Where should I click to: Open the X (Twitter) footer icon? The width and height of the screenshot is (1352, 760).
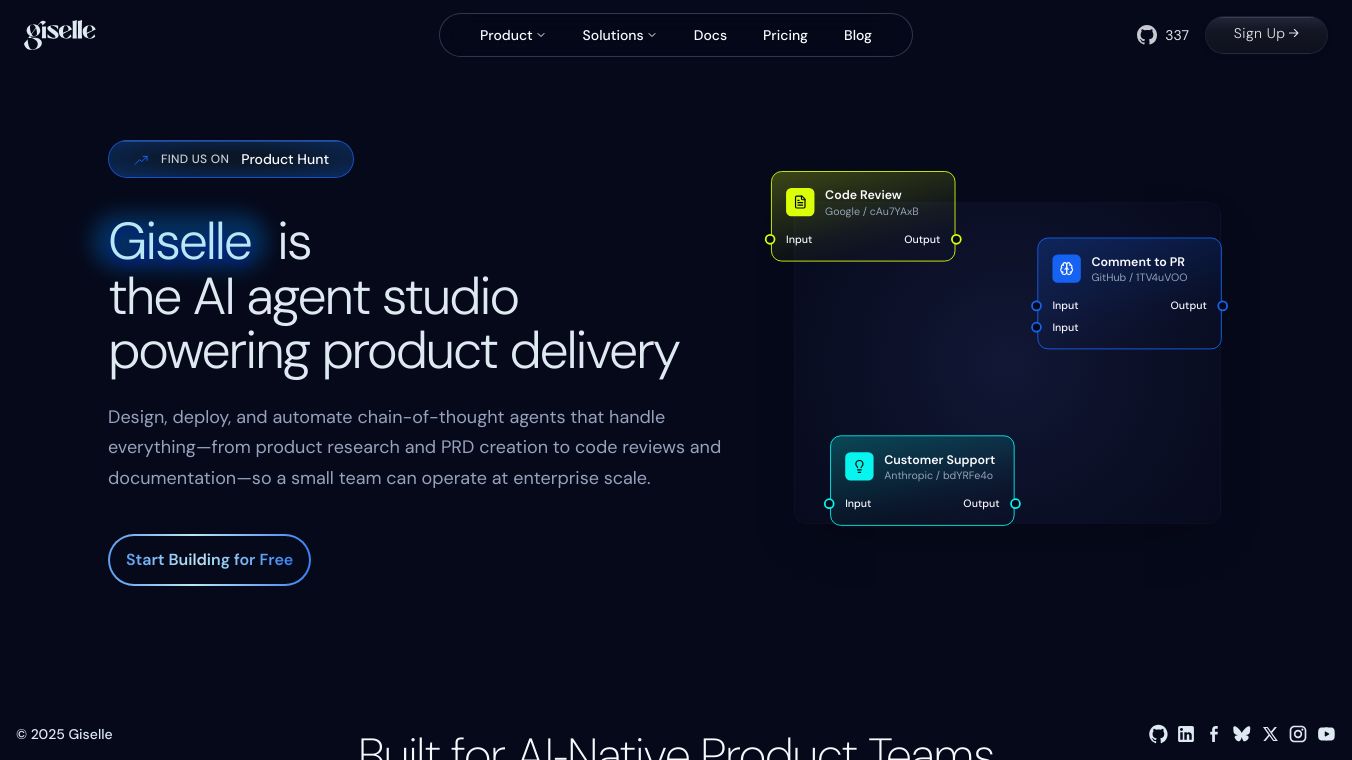coord(1270,734)
